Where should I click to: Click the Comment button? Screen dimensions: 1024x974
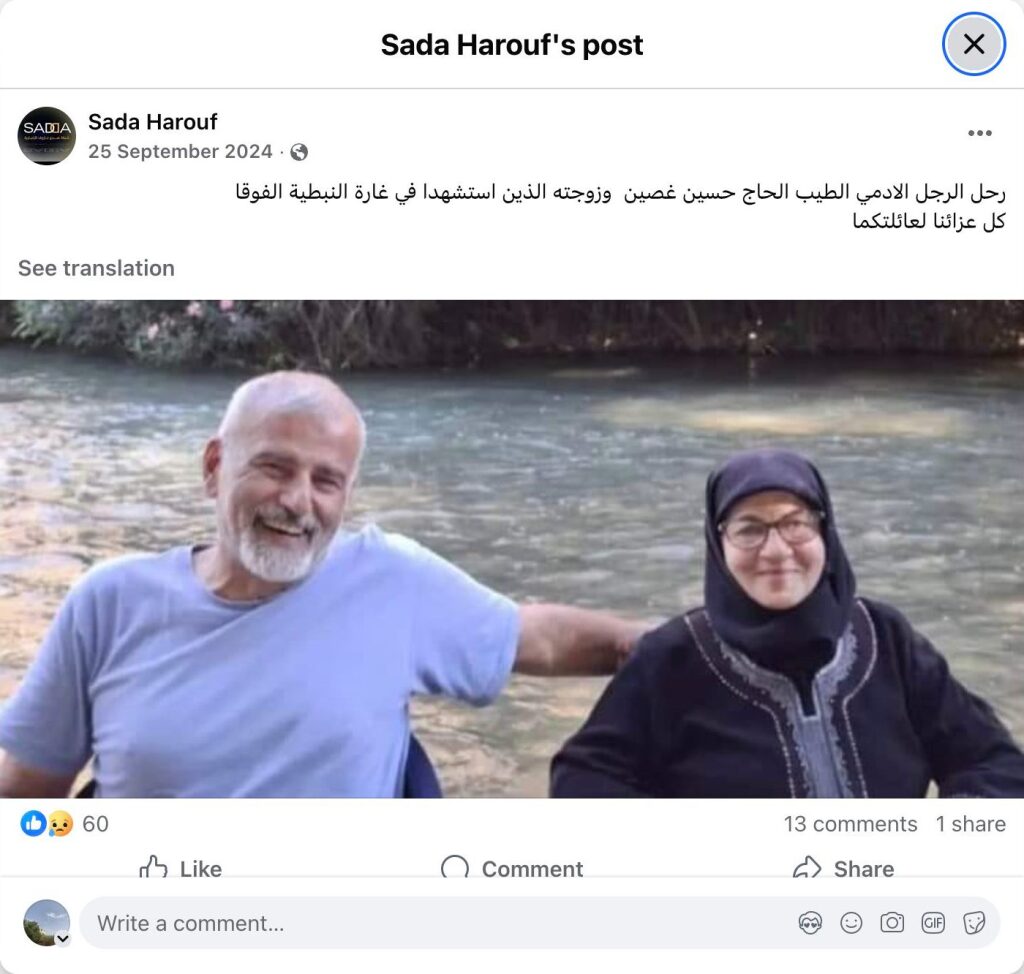tap(512, 868)
